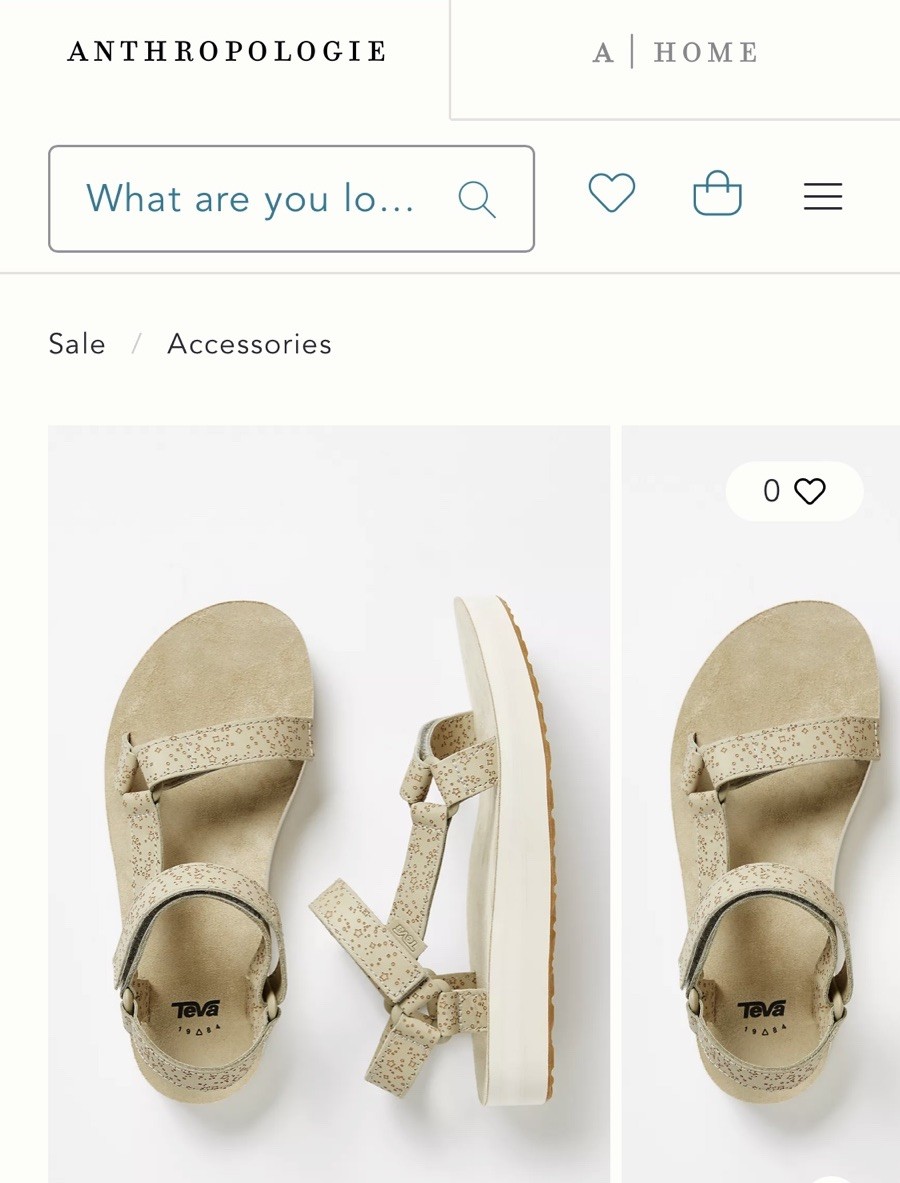Switch to the A | Home tab
The width and height of the screenshot is (900, 1183).
tap(675, 53)
